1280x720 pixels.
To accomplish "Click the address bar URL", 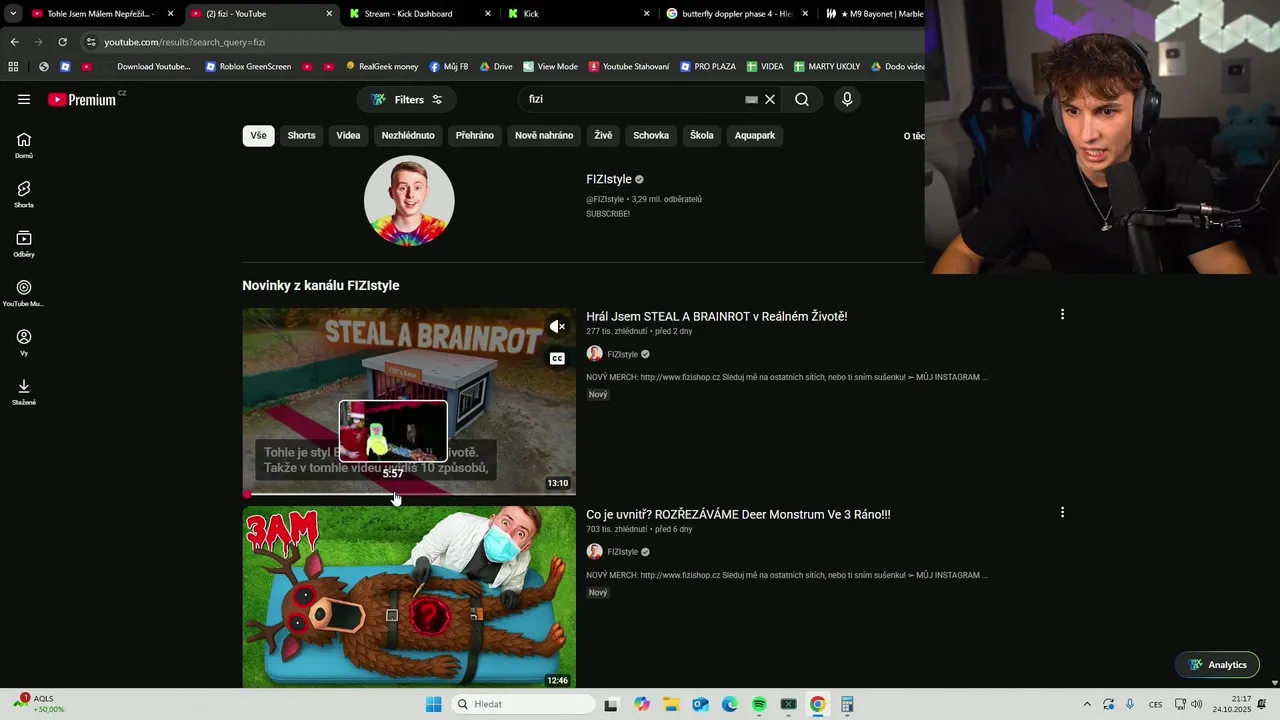I will [184, 42].
